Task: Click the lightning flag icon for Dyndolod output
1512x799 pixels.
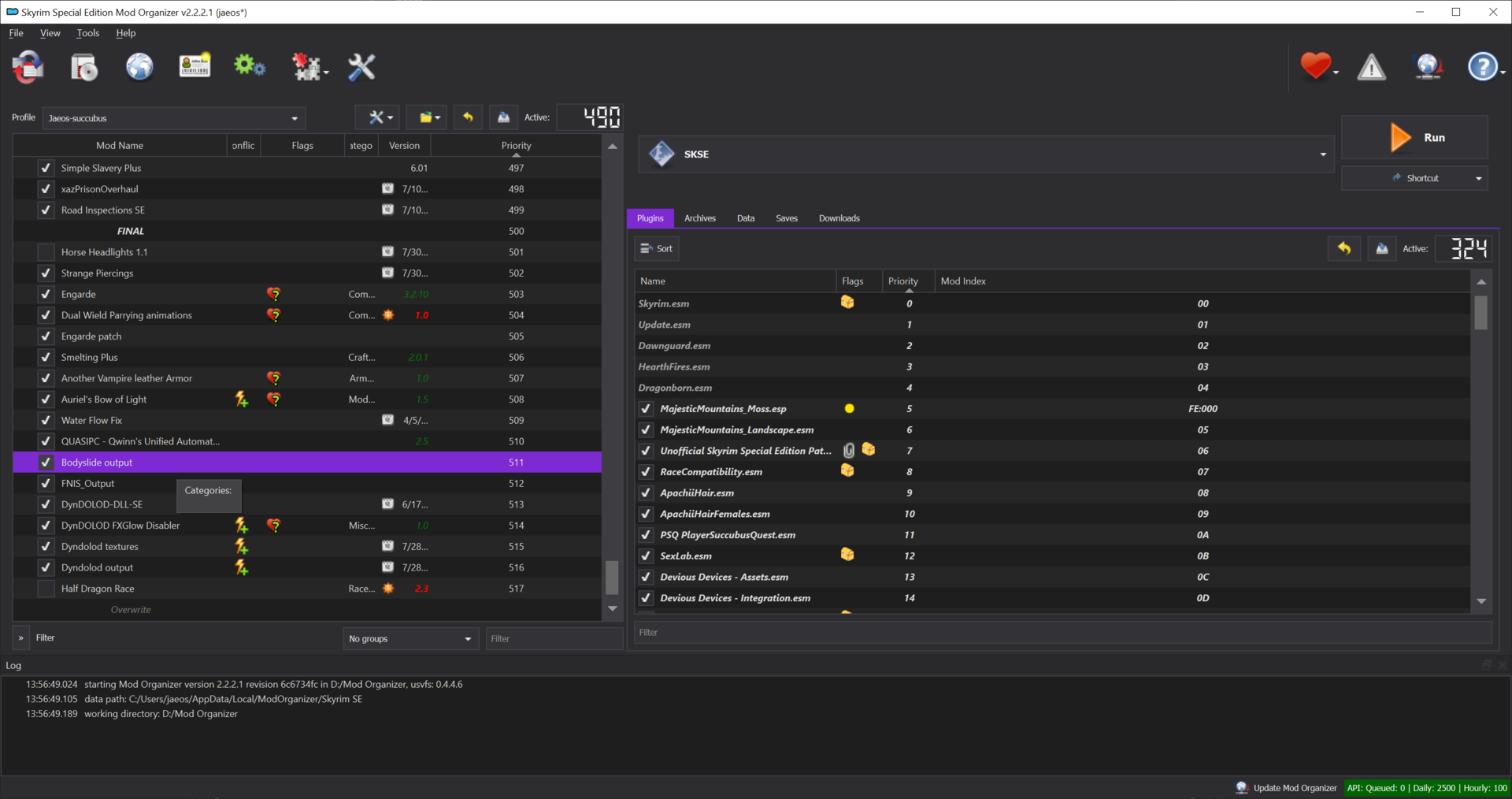Action: [x=242, y=567]
